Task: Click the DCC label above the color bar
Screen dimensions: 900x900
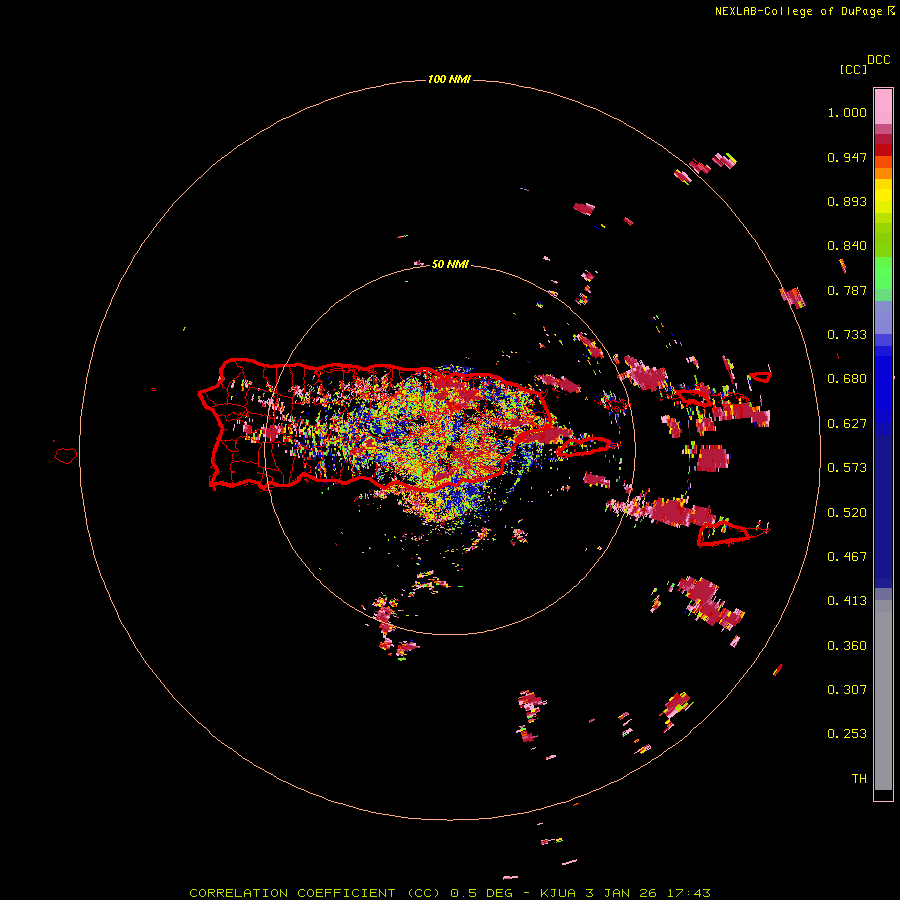Action: [x=879, y=60]
